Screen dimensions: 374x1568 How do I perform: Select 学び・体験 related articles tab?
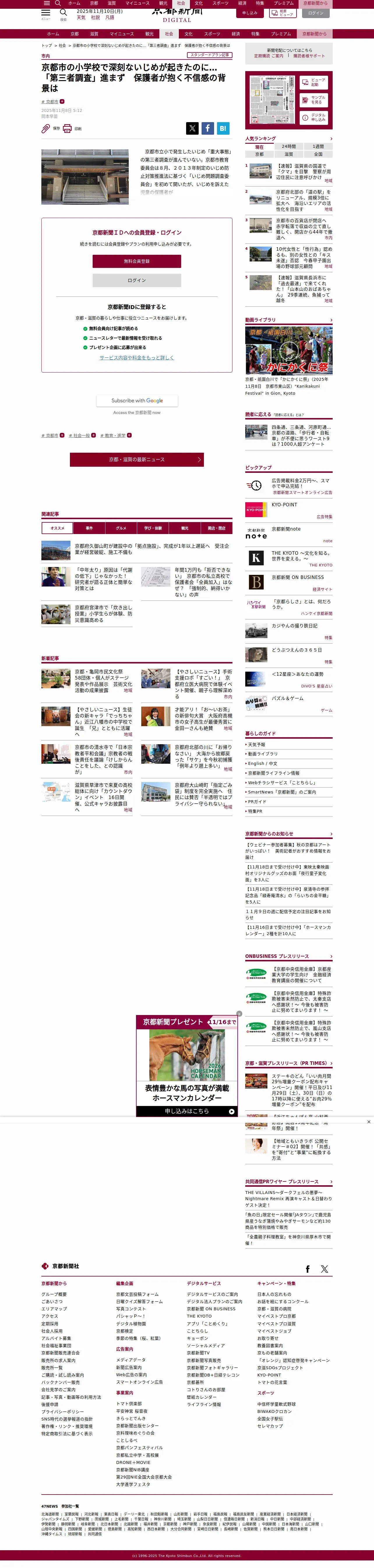153,528
